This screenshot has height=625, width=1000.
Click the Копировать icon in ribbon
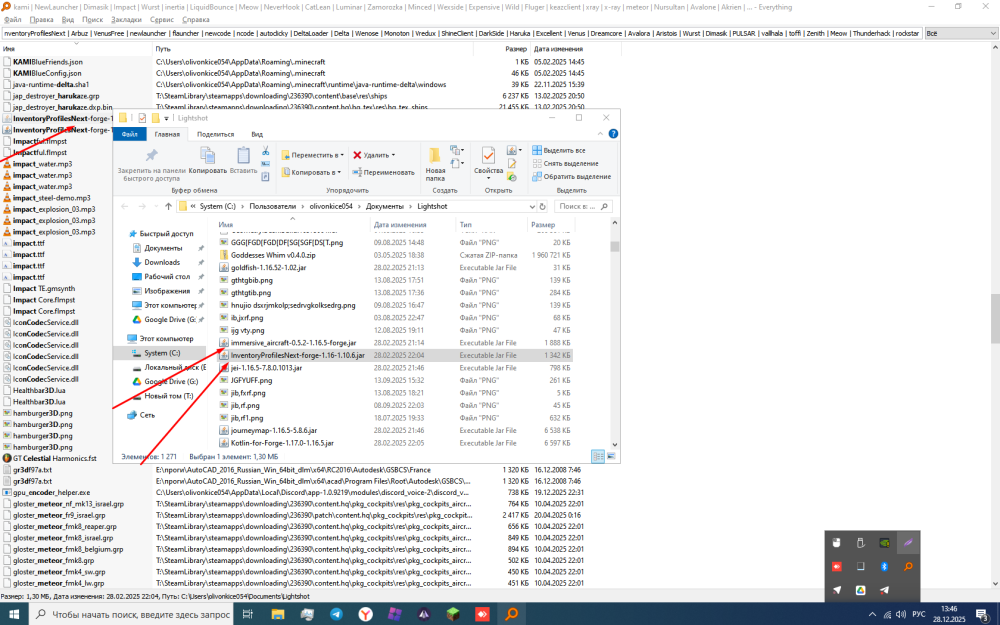point(207,160)
